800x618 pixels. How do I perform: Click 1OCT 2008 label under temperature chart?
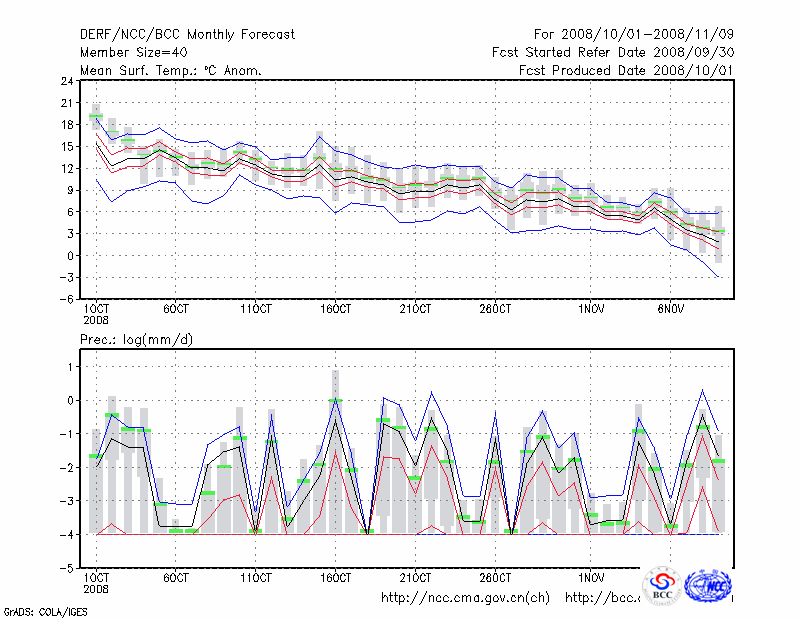(x=97, y=314)
